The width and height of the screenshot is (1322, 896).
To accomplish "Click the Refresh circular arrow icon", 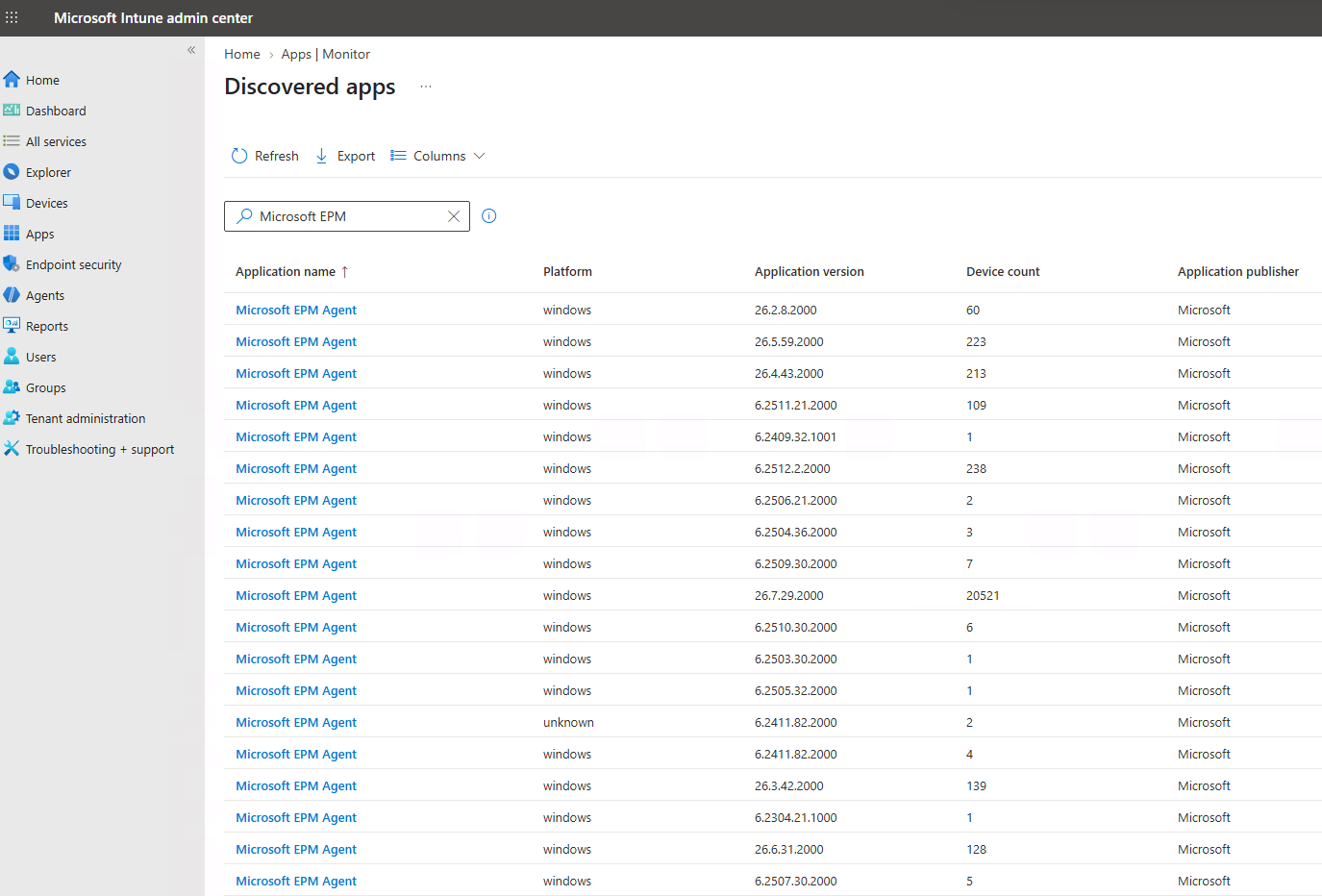I will point(239,156).
